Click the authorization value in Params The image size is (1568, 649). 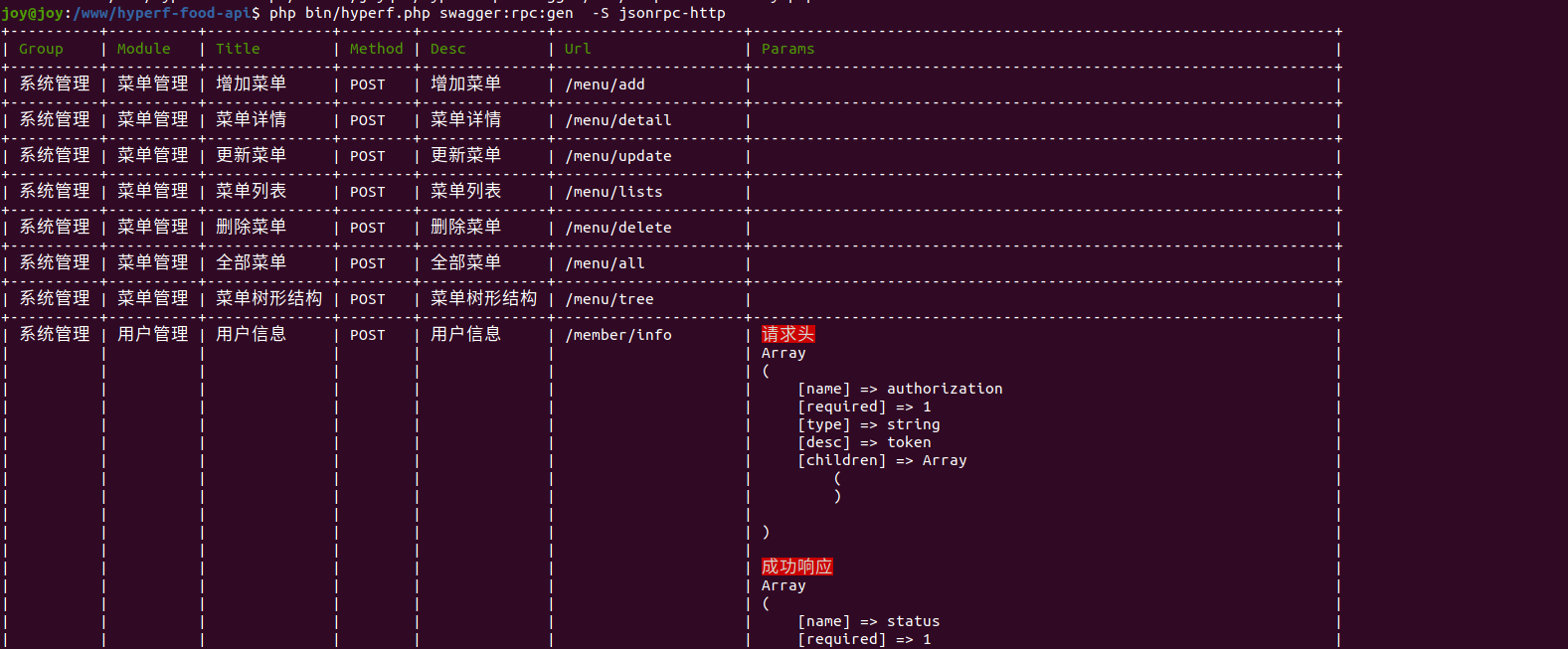coord(944,389)
